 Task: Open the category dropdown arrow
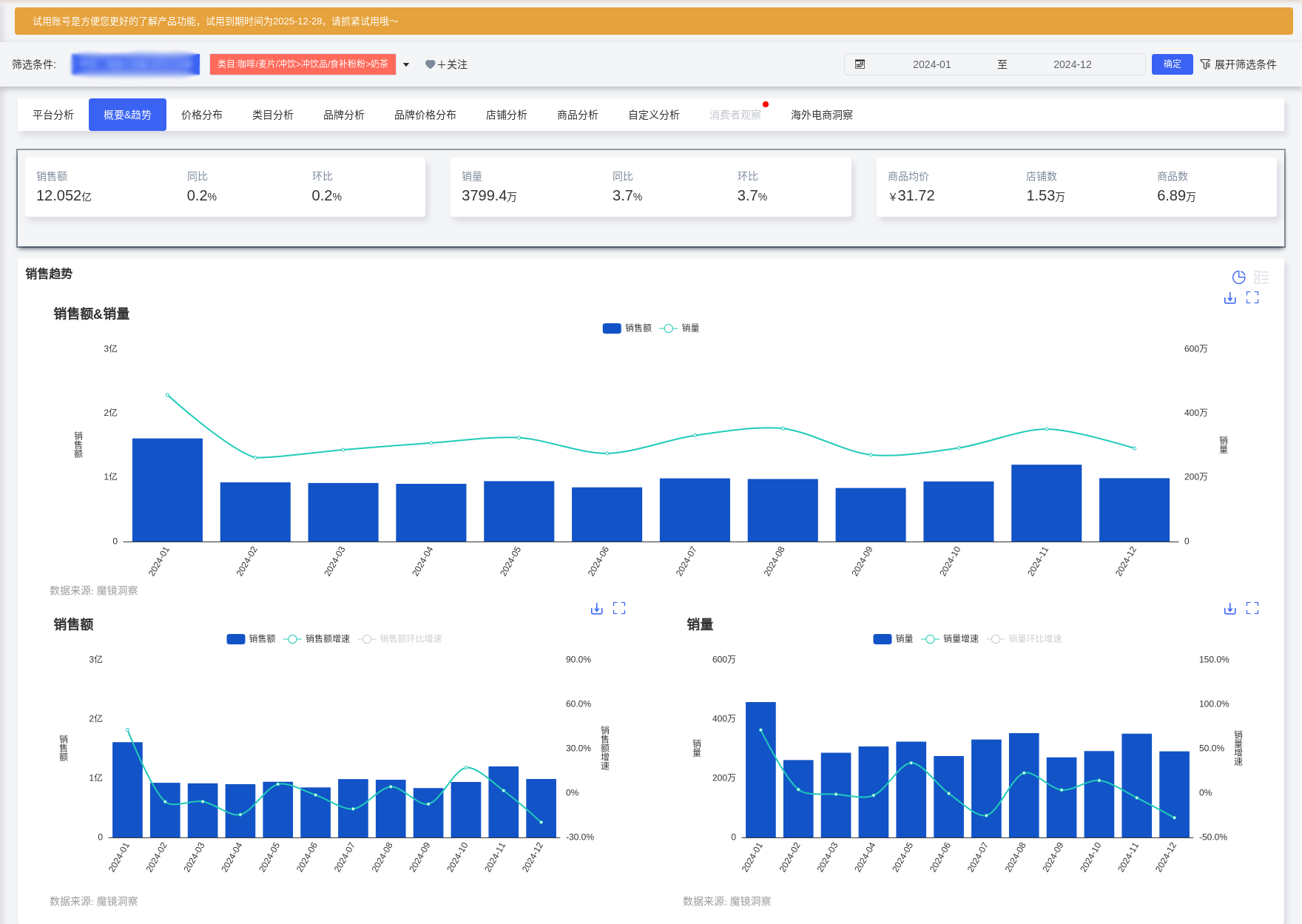click(x=406, y=64)
